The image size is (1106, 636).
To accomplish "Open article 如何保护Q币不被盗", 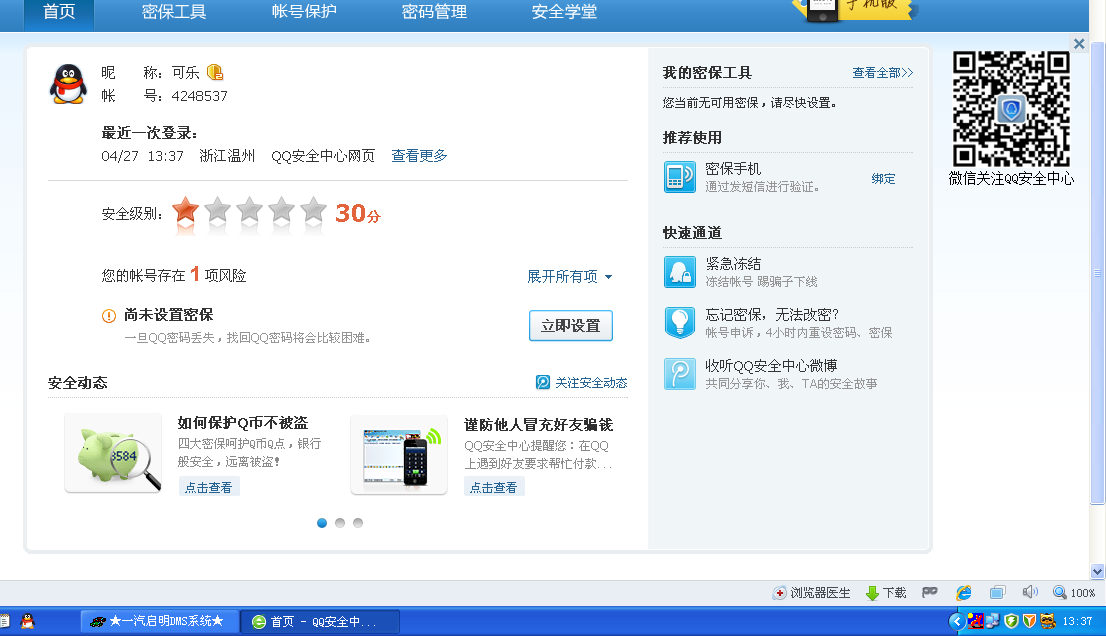I will coord(243,423).
